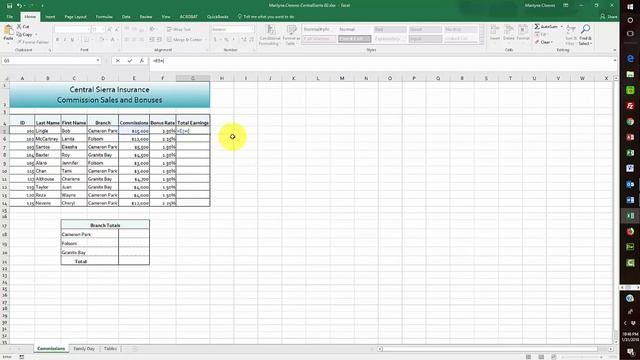Click the Branch Totals header cell
The height and width of the screenshot is (360, 640).
[105, 225]
